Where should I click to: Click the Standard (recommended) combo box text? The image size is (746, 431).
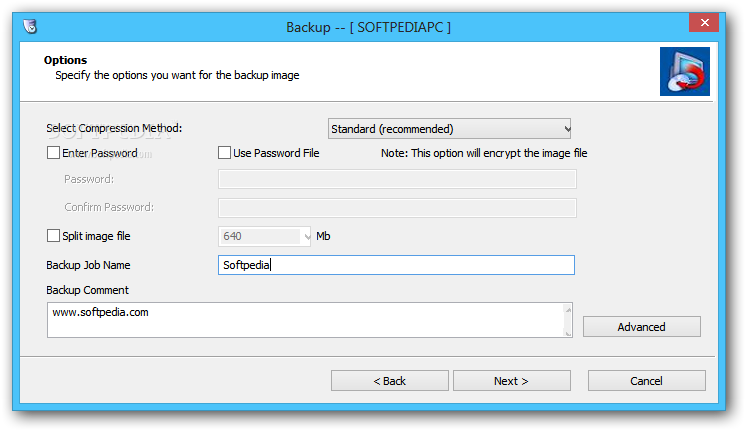pyautogui.click(x=393, y=129)
